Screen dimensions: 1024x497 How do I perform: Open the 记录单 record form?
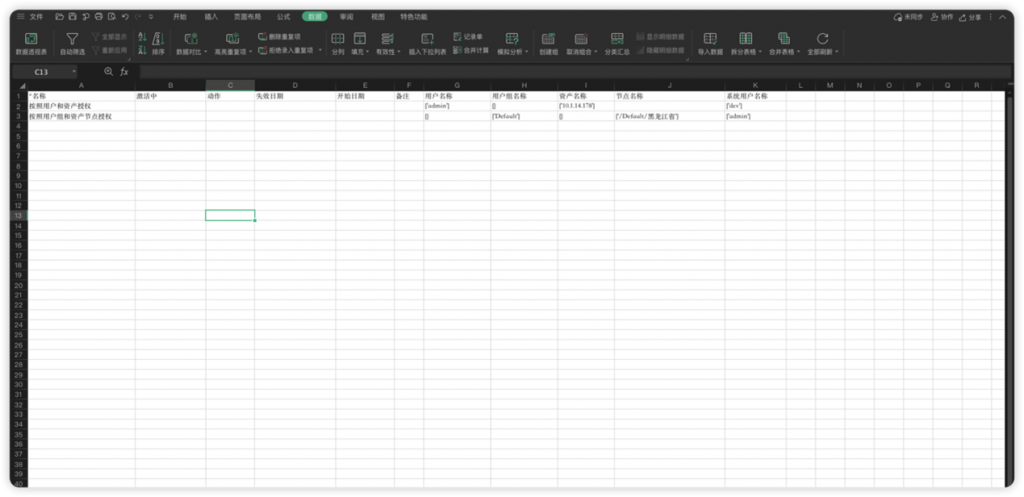[x=468, y=37]
